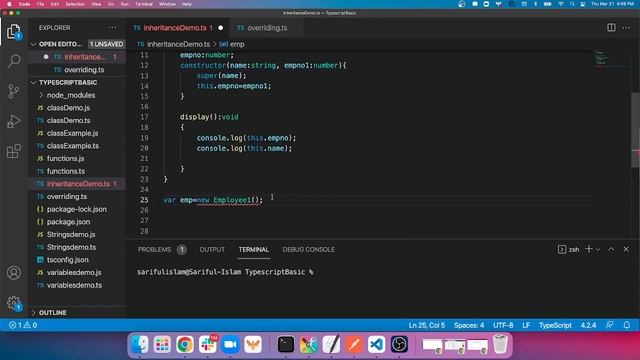The image size is (640, 360).
Task: Open package-lock.json in file explorer
Action: coord(77,209)
